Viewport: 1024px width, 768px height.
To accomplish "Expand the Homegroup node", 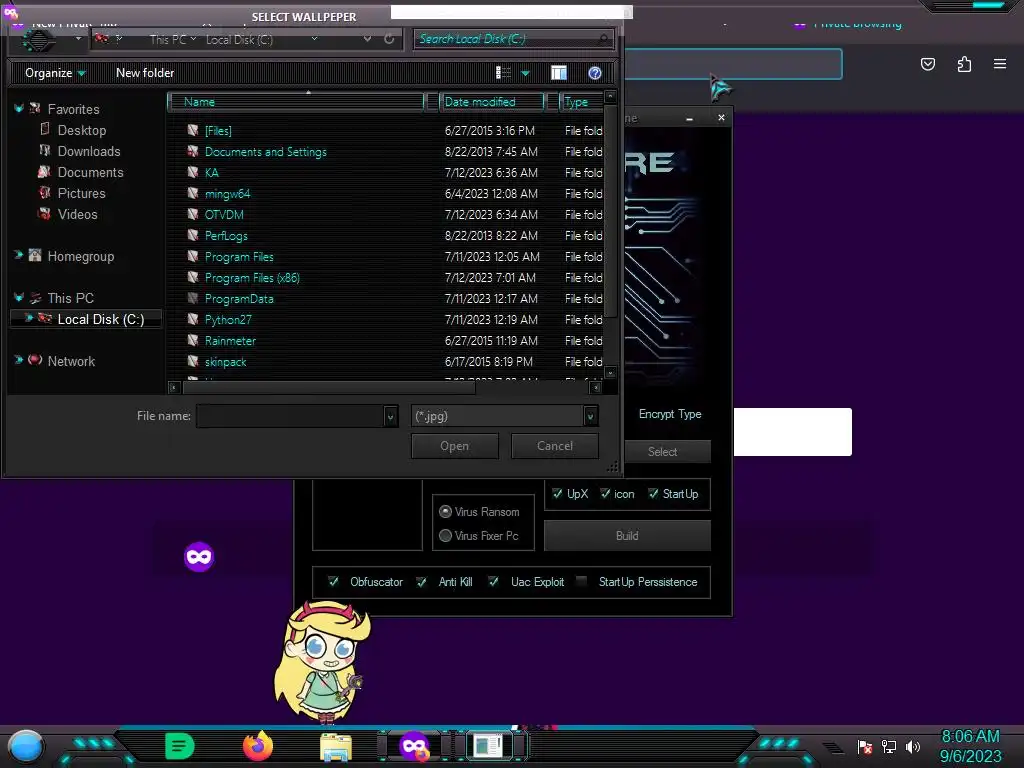I will click(x=18, y=255).
